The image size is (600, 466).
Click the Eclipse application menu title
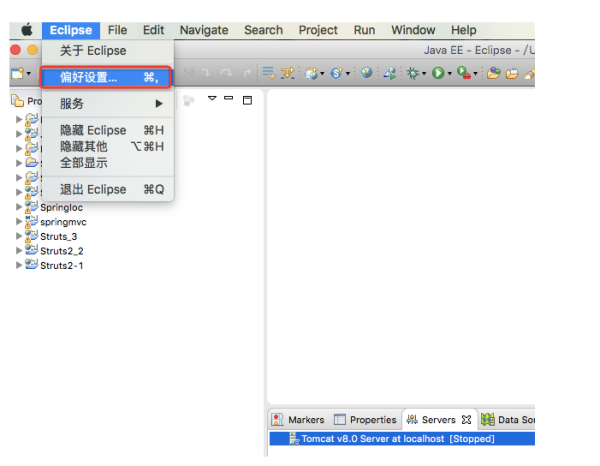(x=71, y=30)
